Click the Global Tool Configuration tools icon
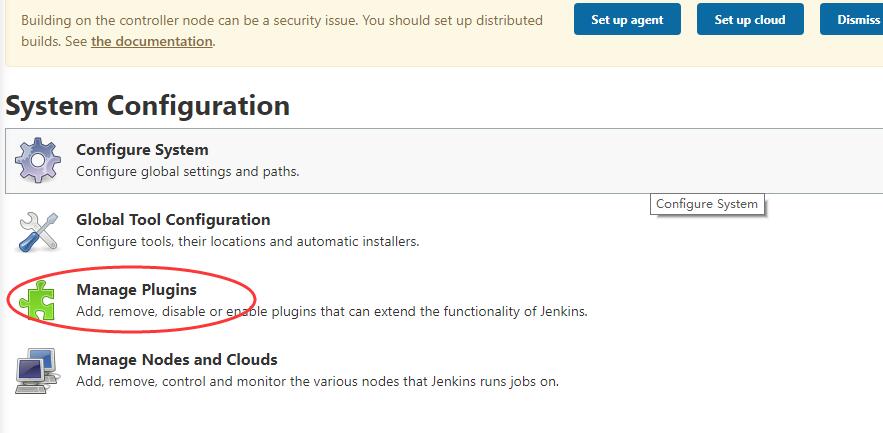883x433 pixels. coord(39,230)
